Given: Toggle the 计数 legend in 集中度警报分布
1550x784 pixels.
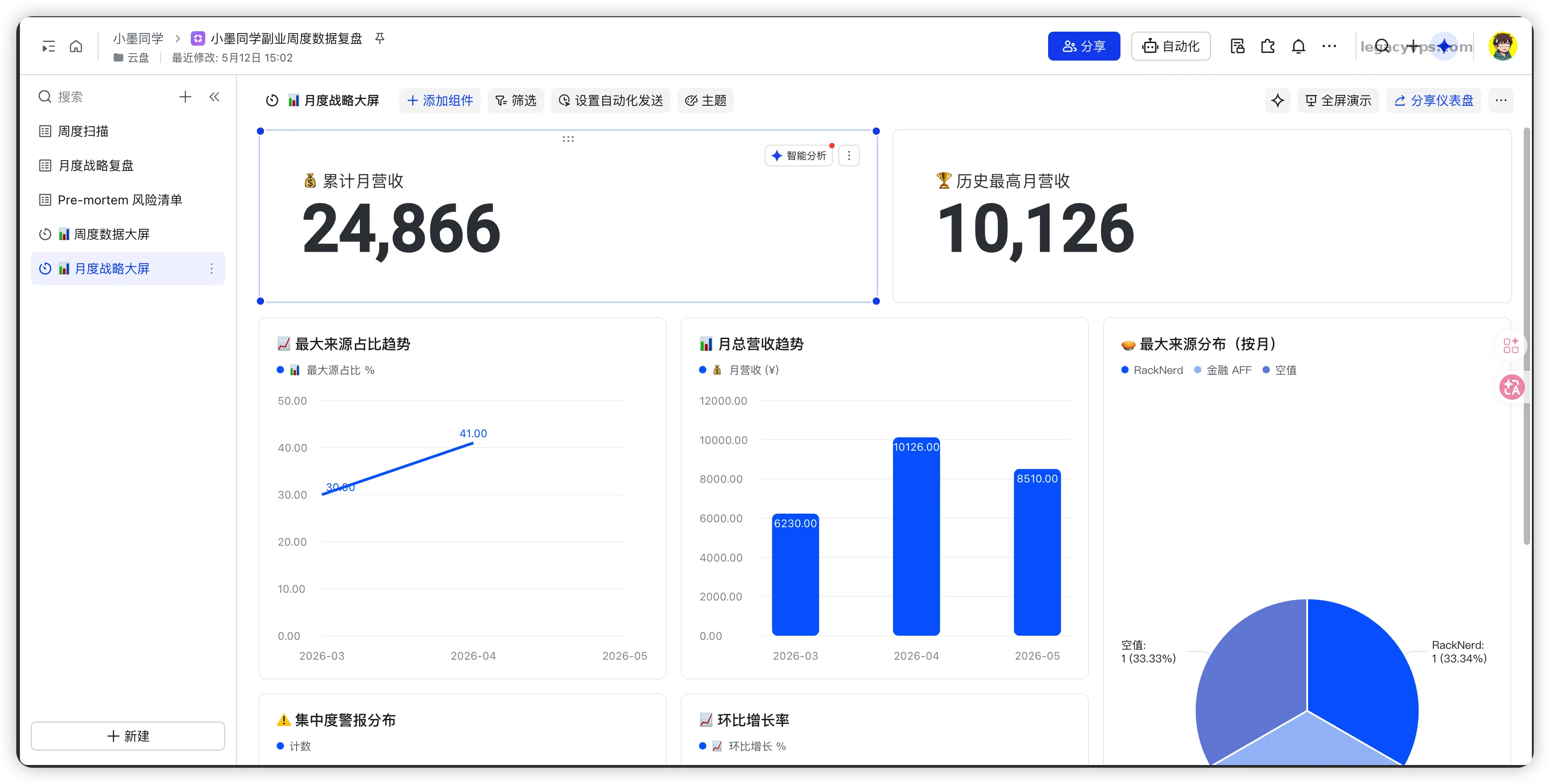Looking at the screenshot, I should (x=294, y=746).
